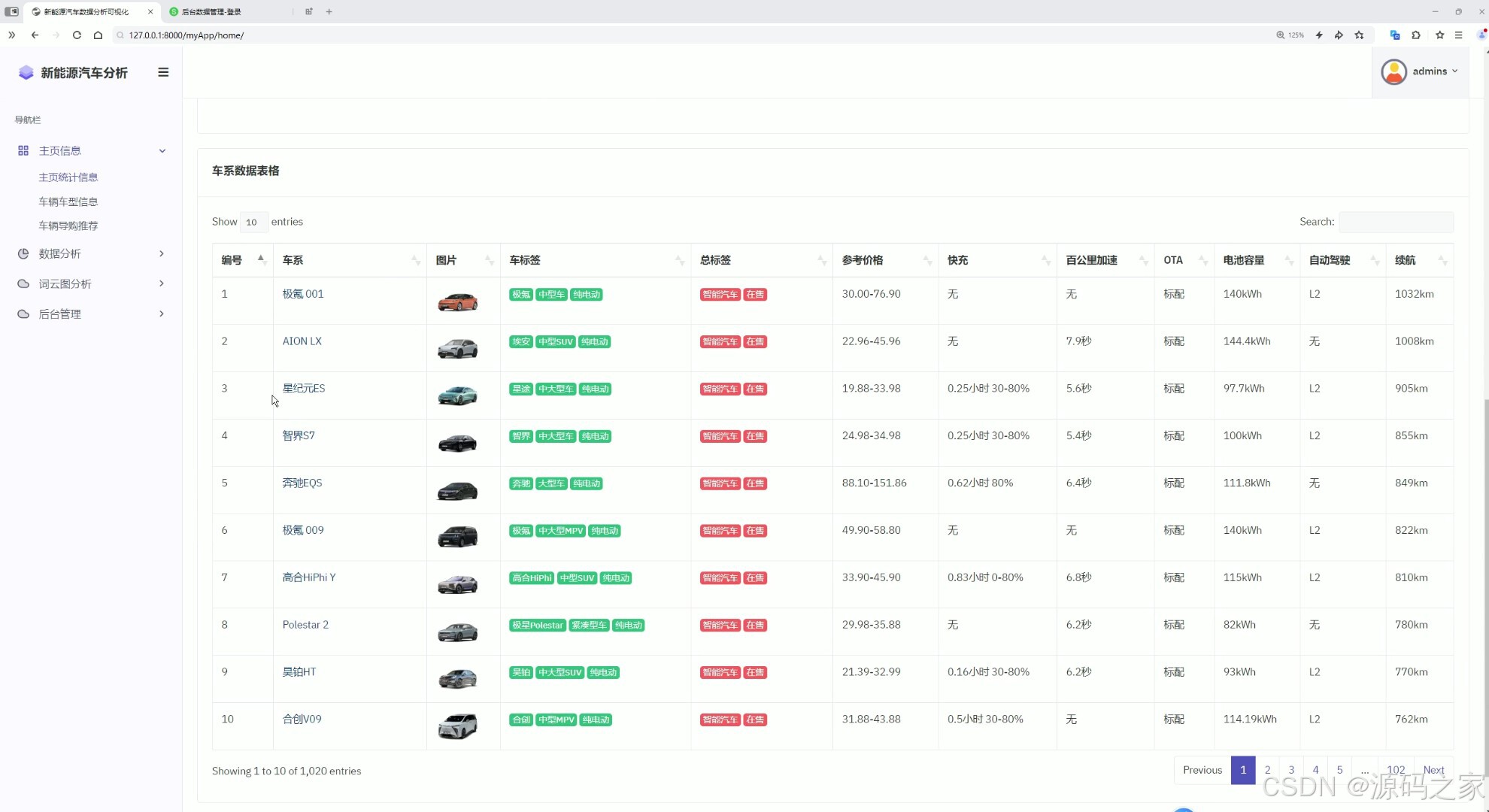The height and width of the screenshot is (812, 1489).
Task: Click the admin user avatar icon
Action: point(1393,71)
